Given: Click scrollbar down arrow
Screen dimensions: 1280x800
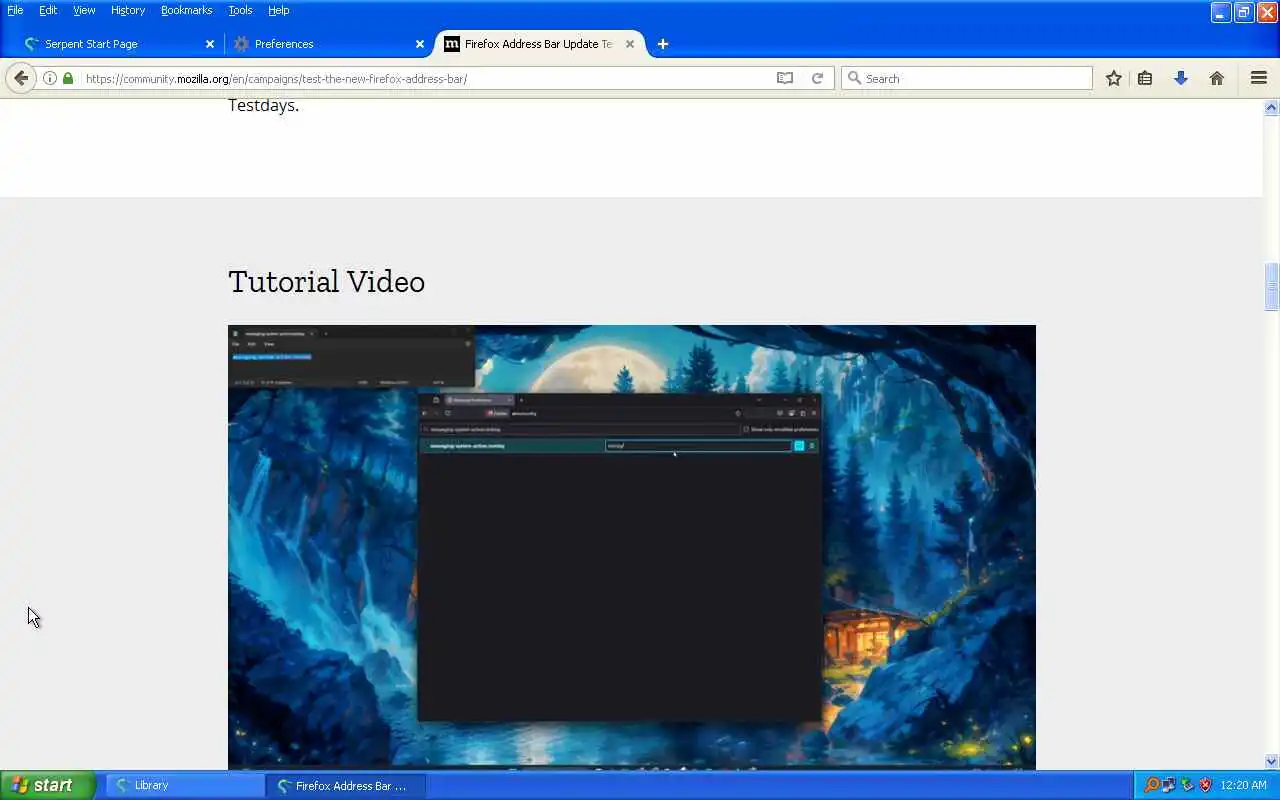Looking at the screenshot, I should [x=1272, y=762].
